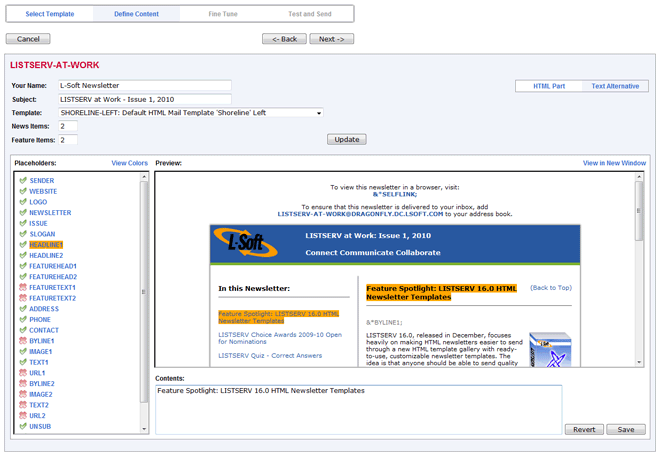The image size is (660, 456).
Task: Click the preview pane scroll down arrow
Action: tap(639, 362)
